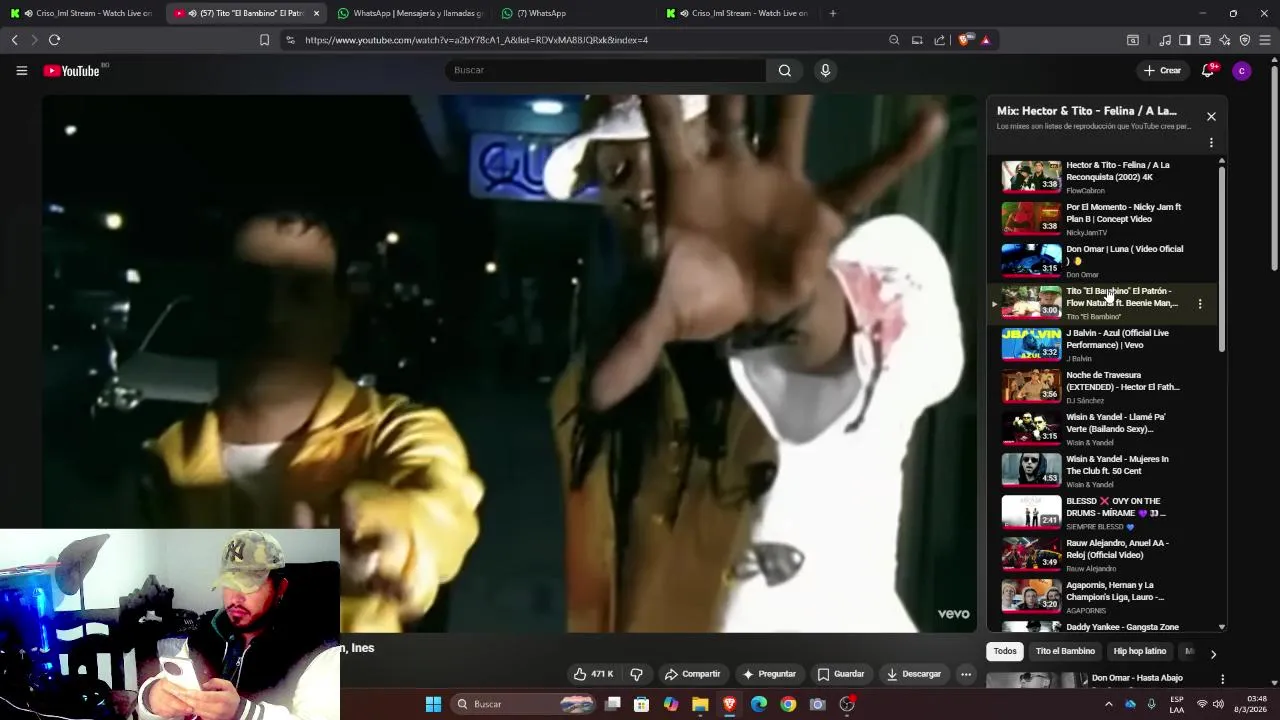Dislike the video thumbs-down button
The height and width of the screenshot is (720, 1280).
(636, 674)
